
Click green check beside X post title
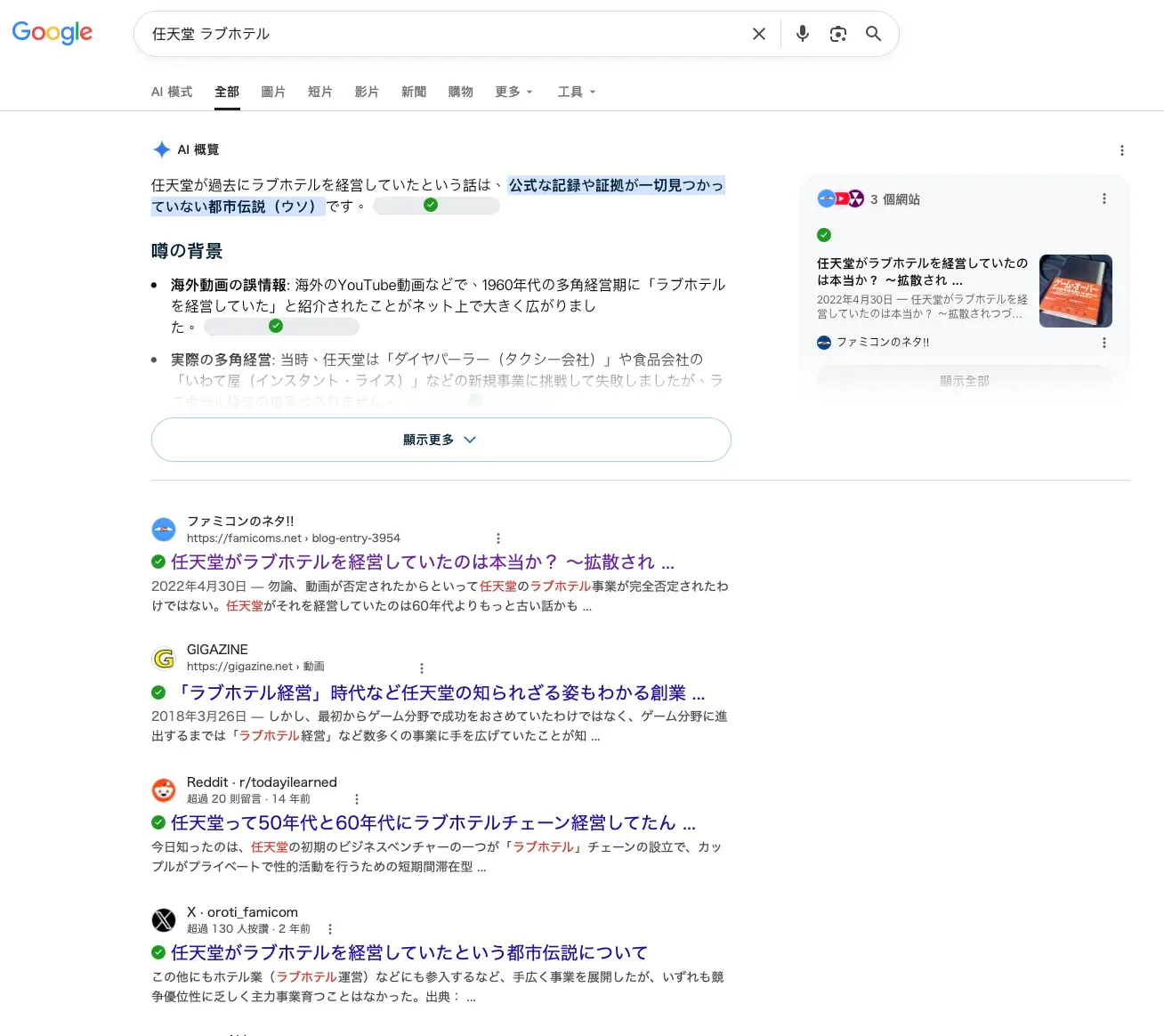pyautogui.click(x=158, y=952)
